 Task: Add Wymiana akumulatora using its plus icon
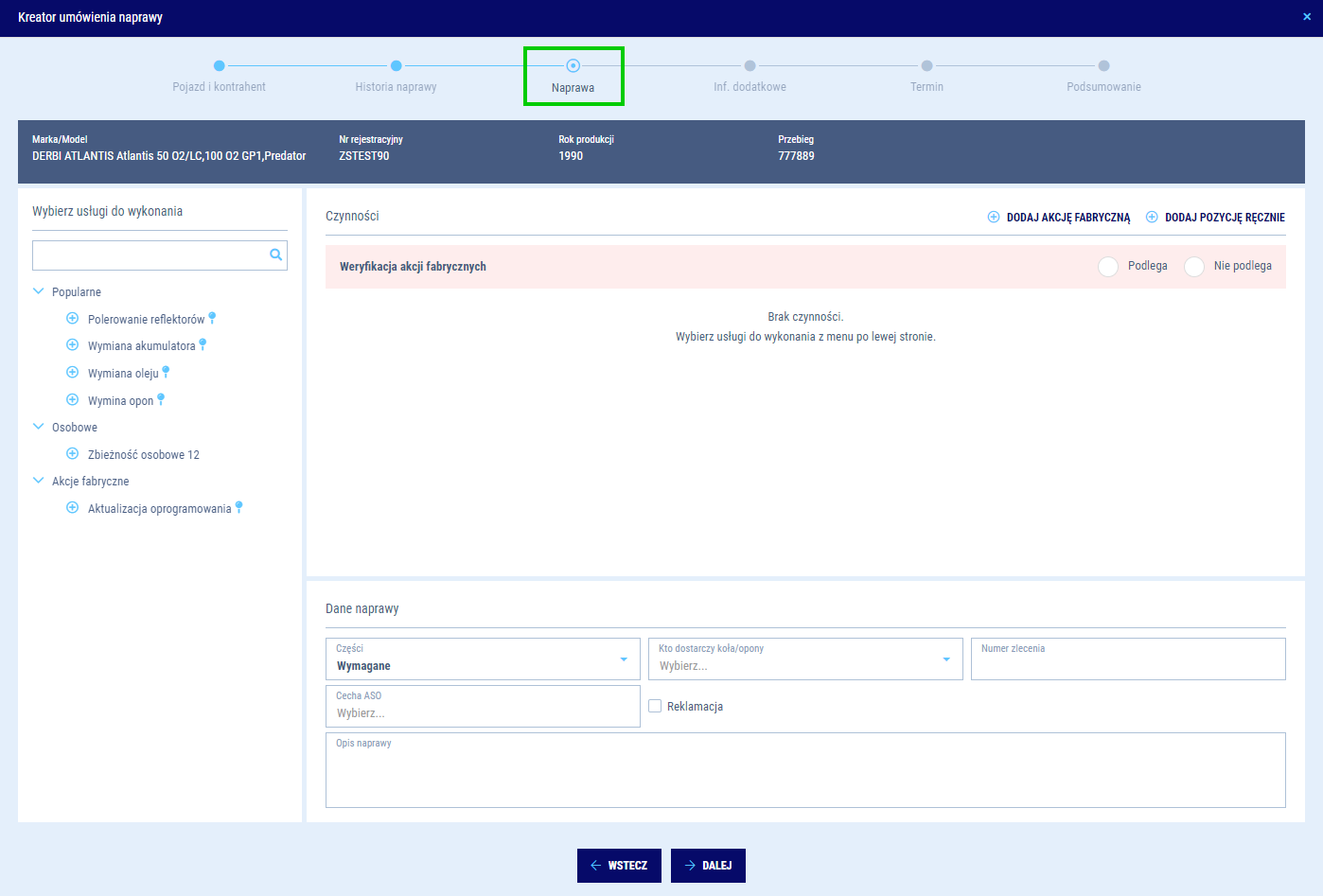click(72, 345)
